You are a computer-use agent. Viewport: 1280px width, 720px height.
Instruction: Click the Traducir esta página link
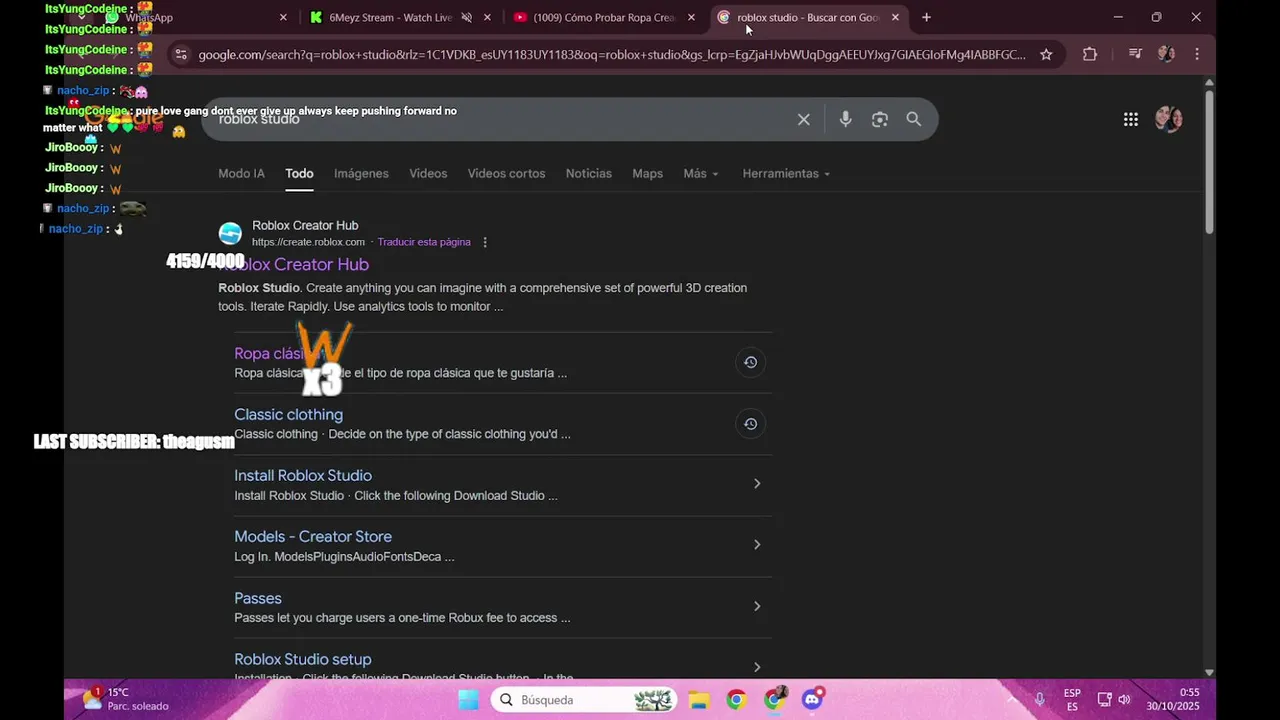click(424, 242)
